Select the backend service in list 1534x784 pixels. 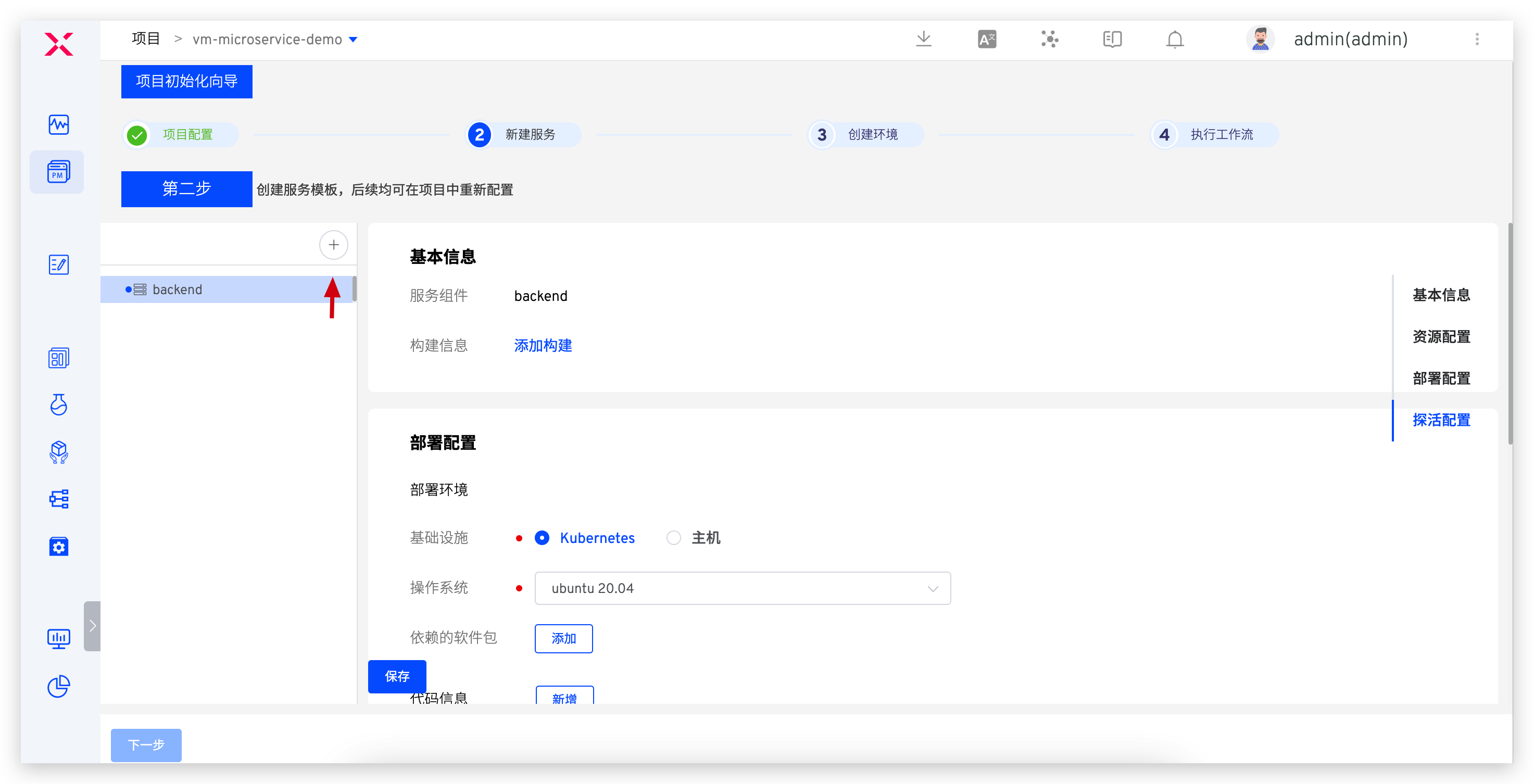(x=178, y=289)
